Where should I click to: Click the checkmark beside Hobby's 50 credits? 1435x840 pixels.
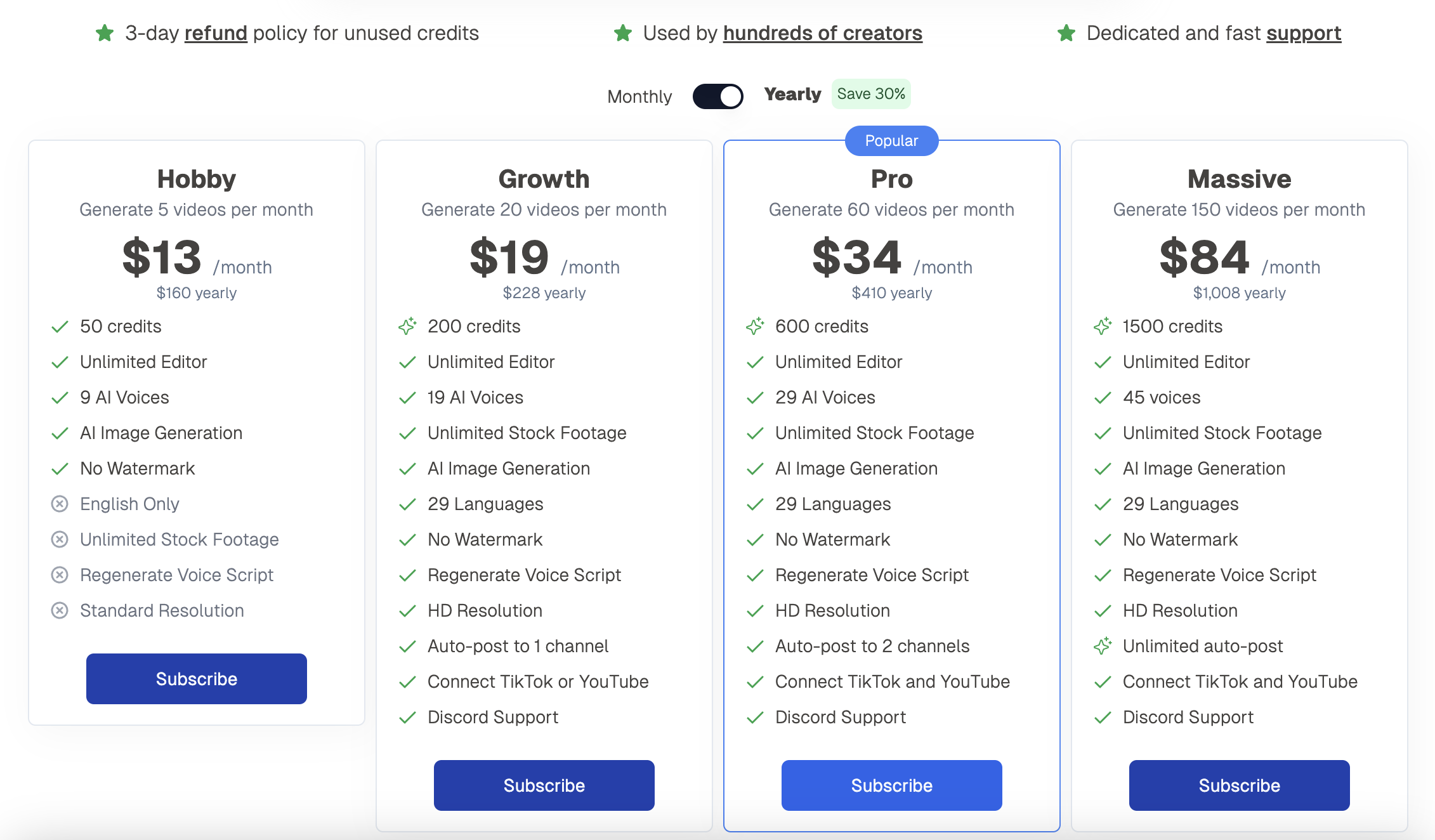click(60, 327)
